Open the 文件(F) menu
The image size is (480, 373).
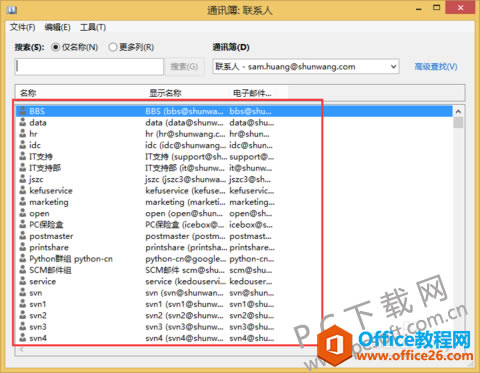(x=22, y=27)
